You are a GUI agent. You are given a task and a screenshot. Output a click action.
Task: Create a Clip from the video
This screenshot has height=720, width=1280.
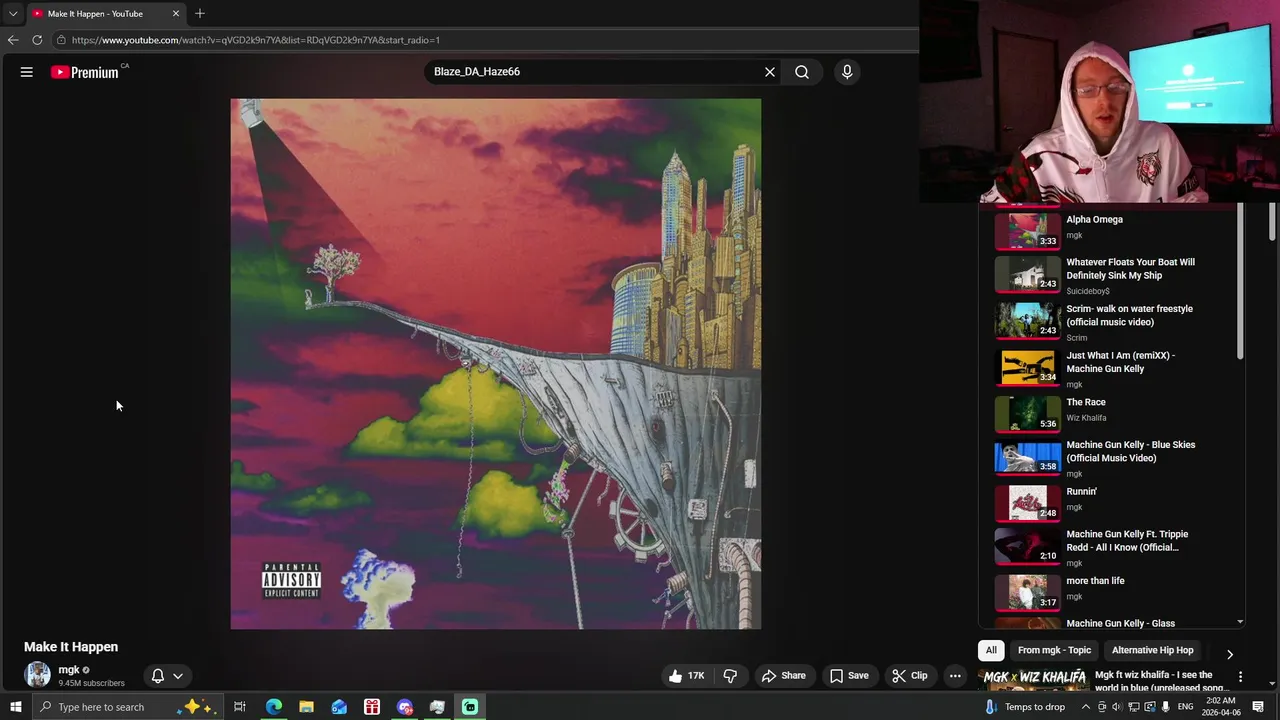click(x=909, y=676)
